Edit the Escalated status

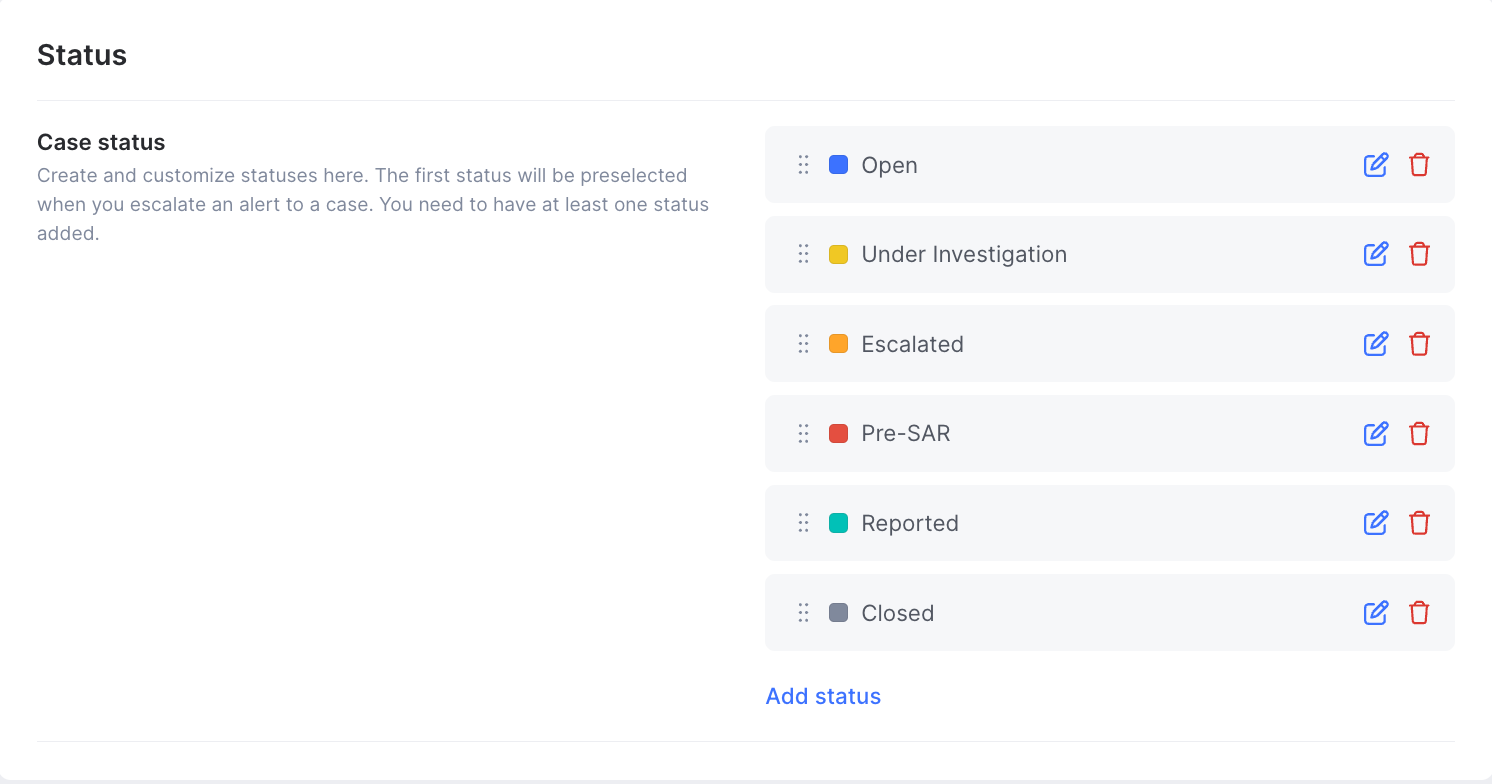click(x=1376, y=344)
